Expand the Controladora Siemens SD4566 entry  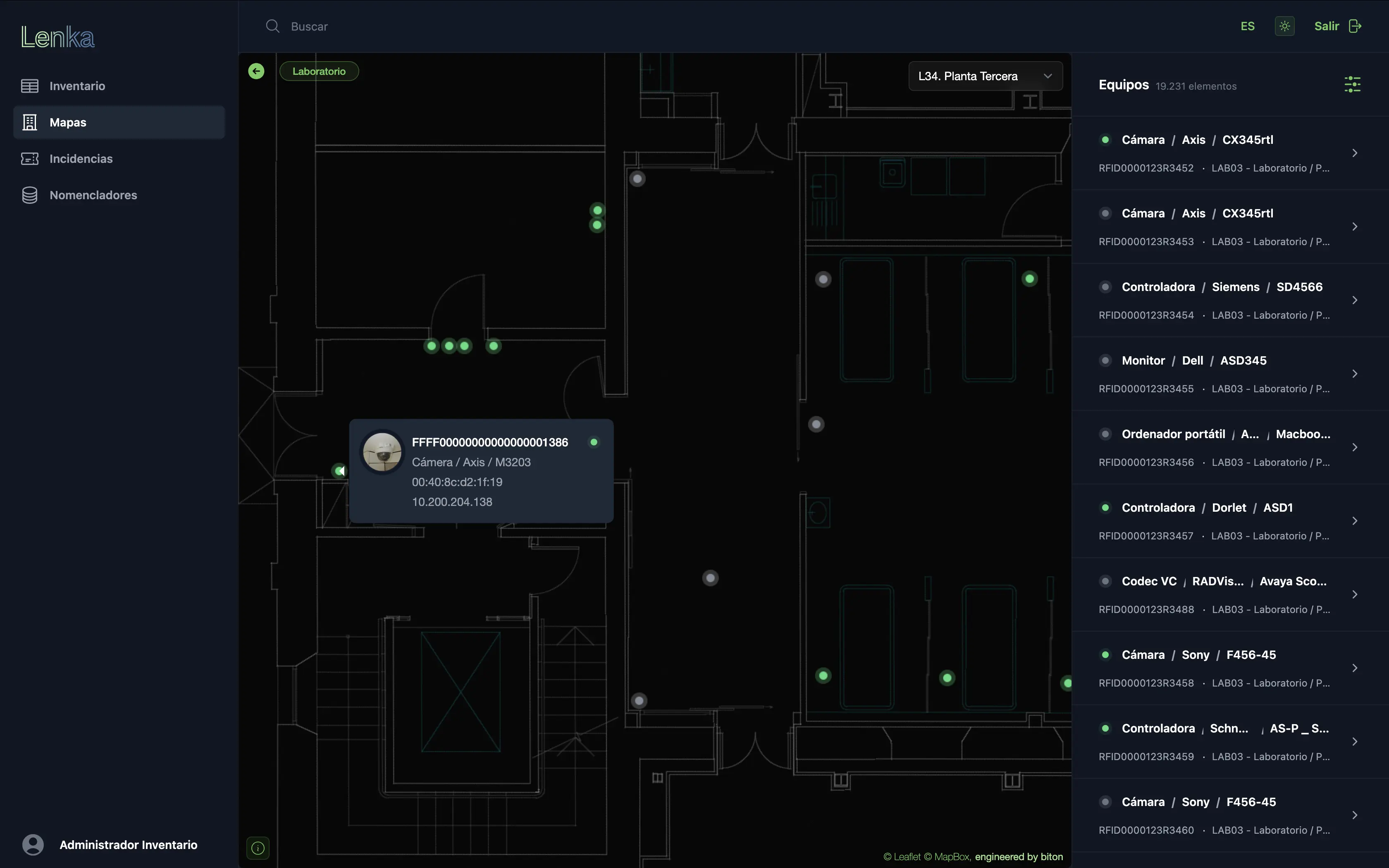(x=1355, y=300)
